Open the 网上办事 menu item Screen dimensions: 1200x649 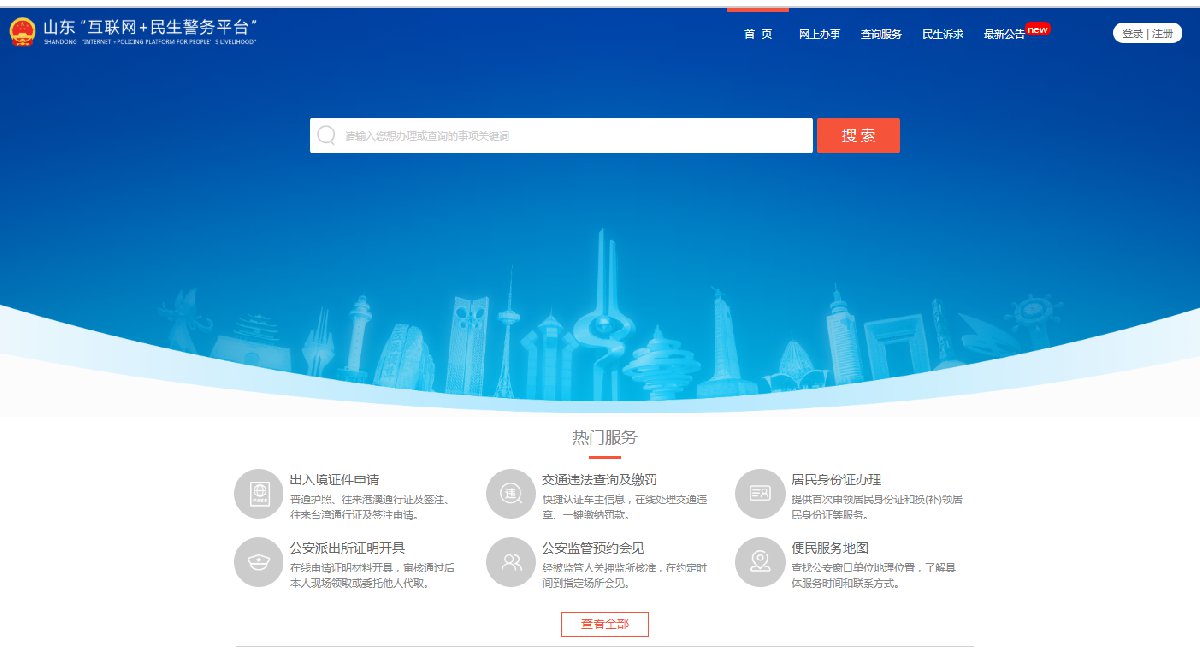pos(819,34)
